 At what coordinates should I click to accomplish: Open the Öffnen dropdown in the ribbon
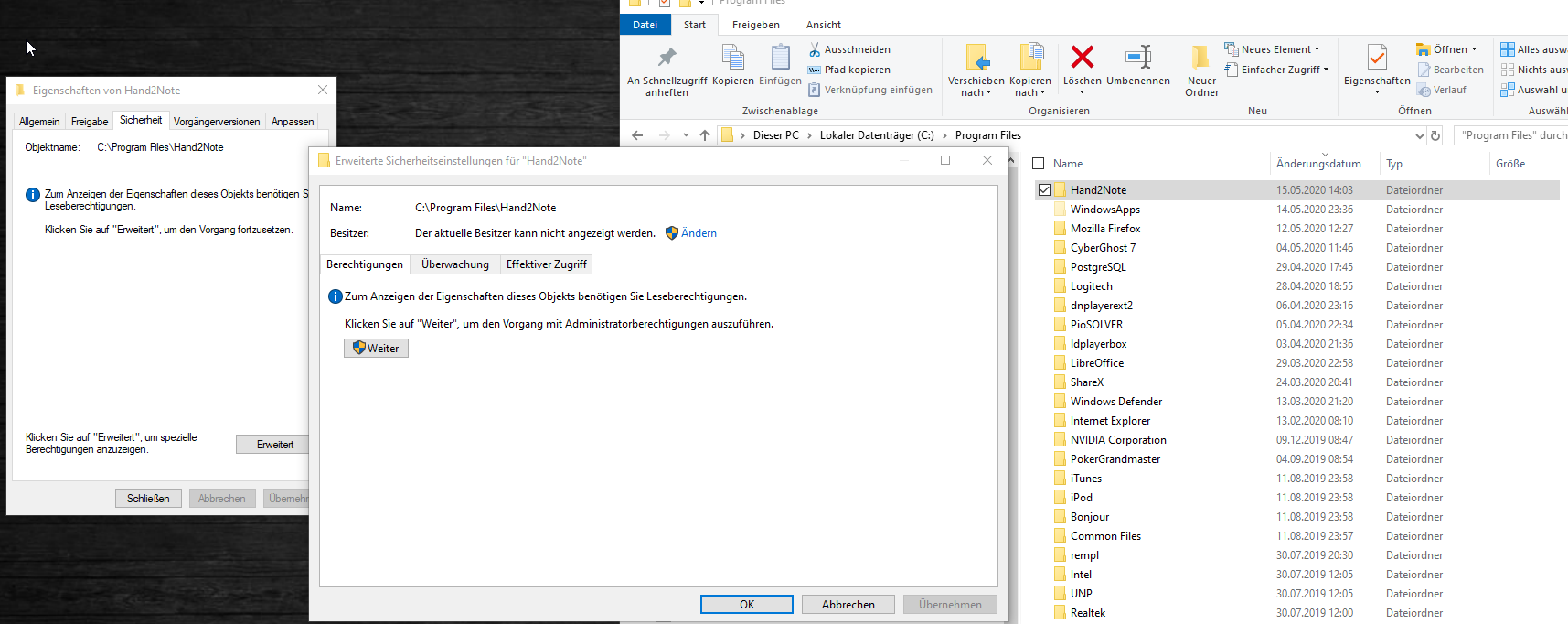[x=1475, y=49]
